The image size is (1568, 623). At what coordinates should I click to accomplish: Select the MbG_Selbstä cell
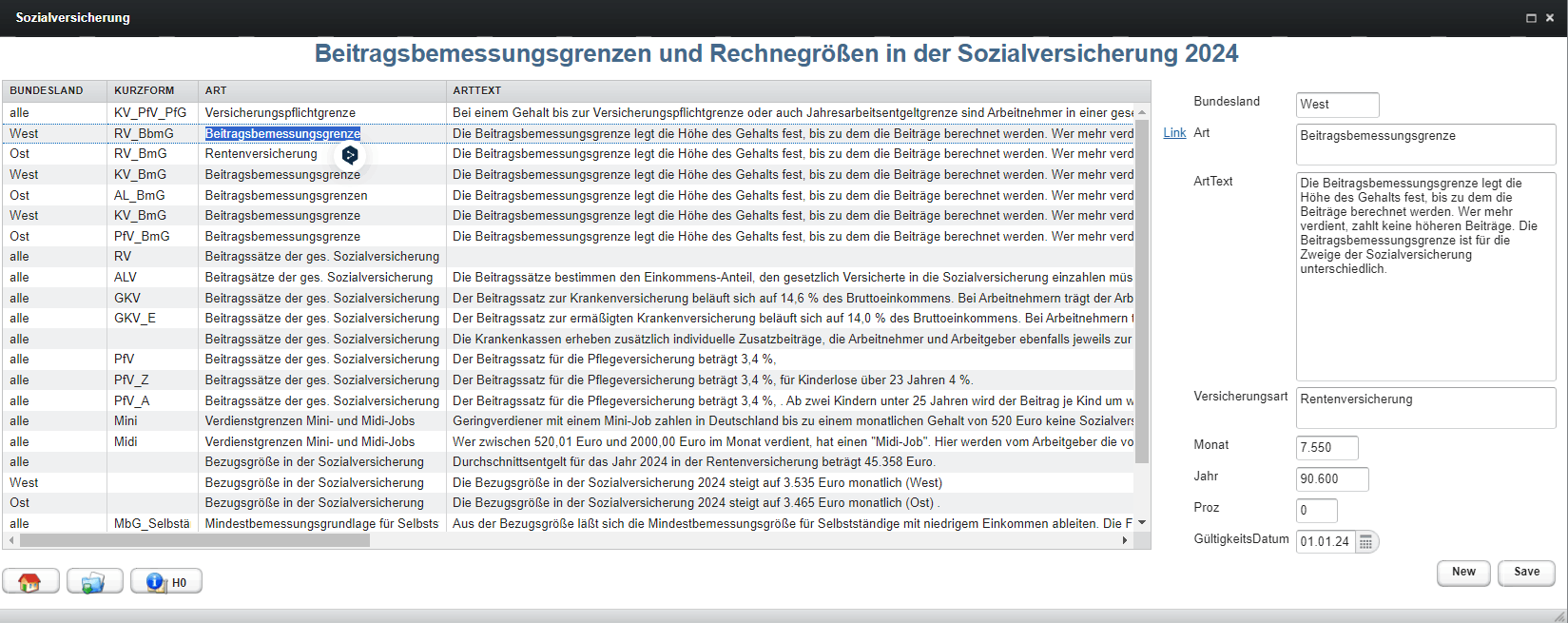152,524
